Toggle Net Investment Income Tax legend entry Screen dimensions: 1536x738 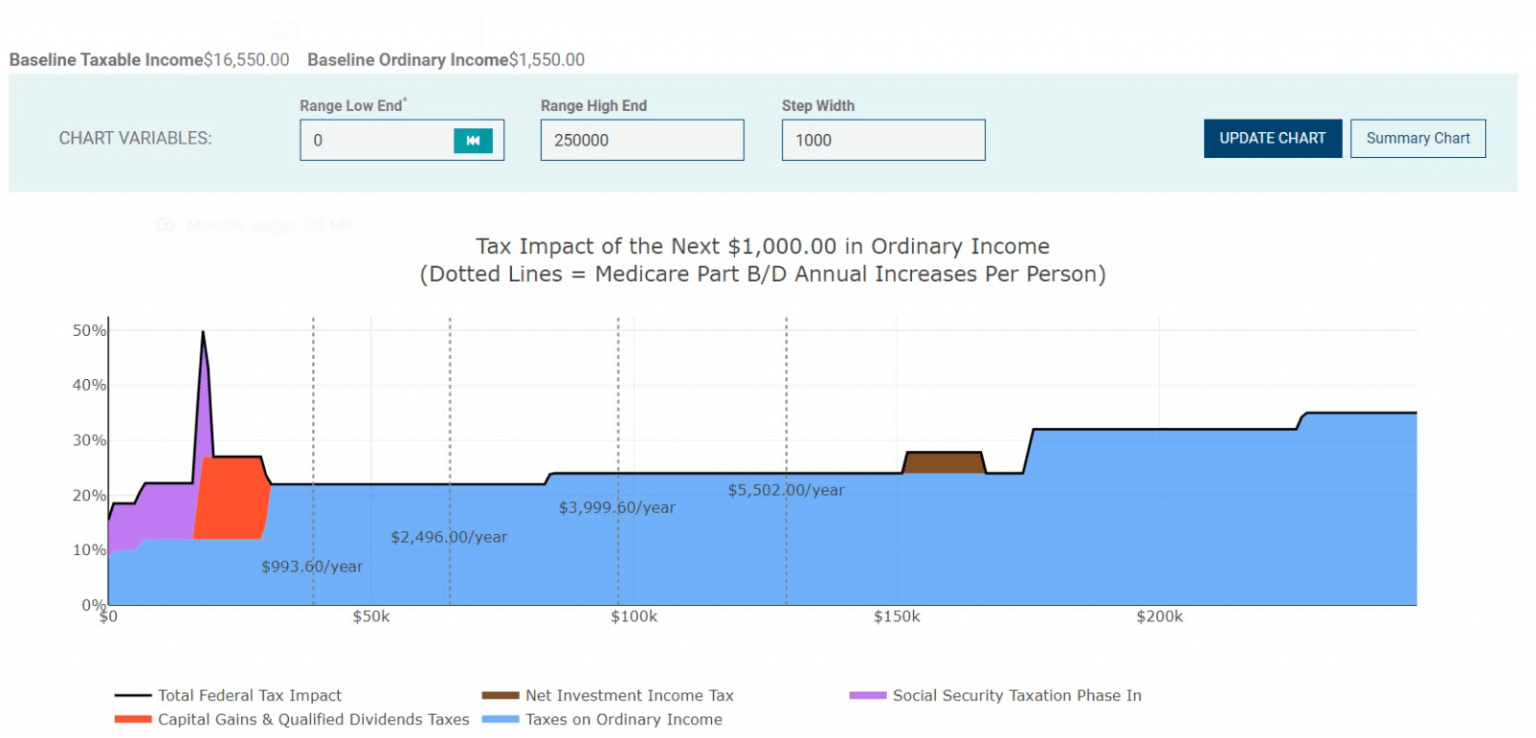tap(607, 695)
